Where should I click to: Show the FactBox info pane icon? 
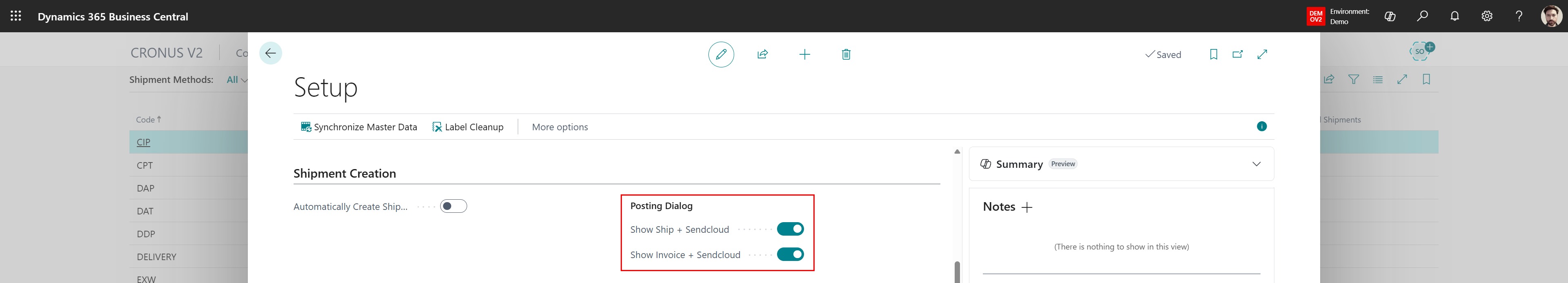click(x=1262, y=127)
